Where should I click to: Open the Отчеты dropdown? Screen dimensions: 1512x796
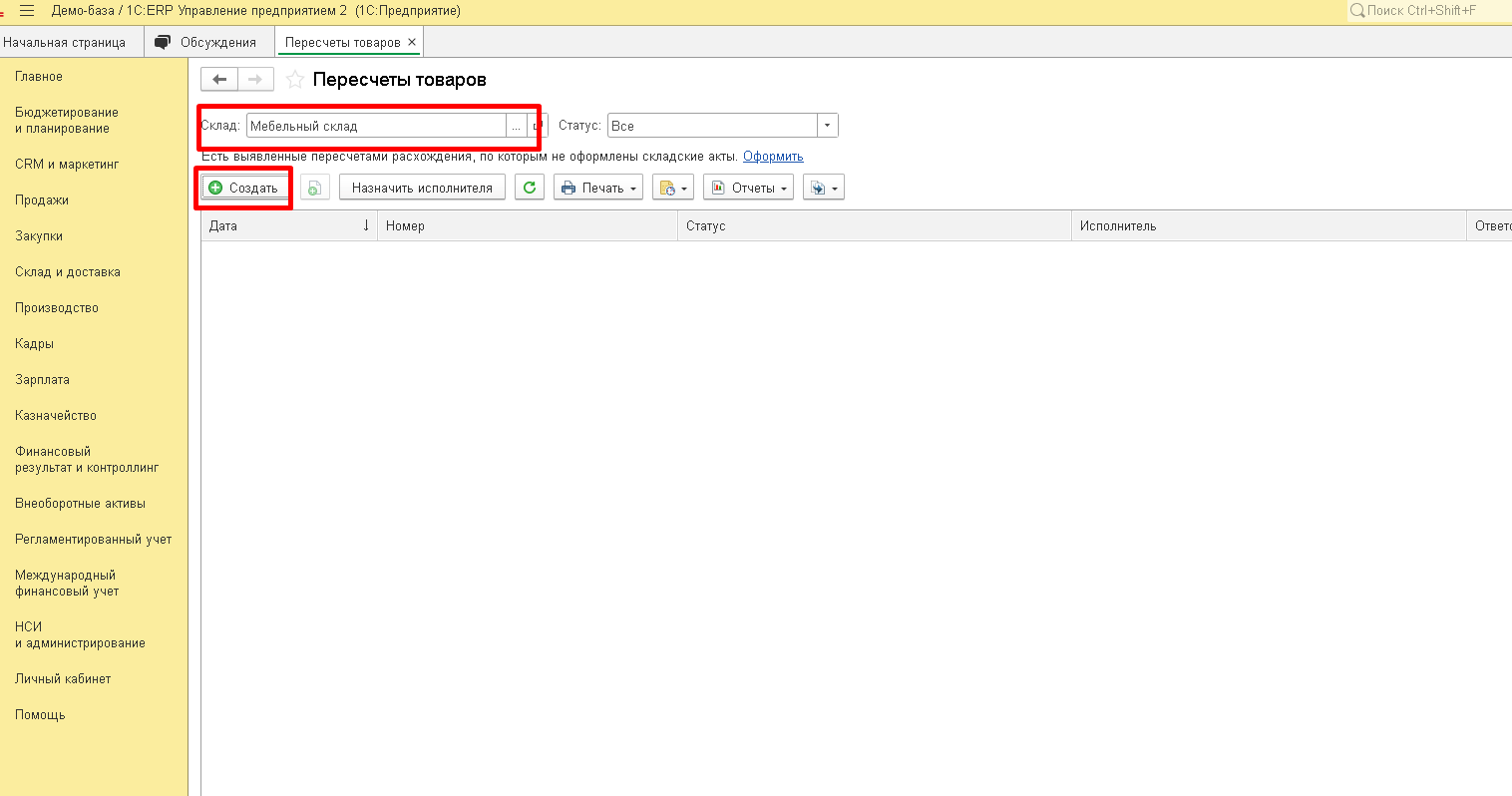click(x=749, y=188)
